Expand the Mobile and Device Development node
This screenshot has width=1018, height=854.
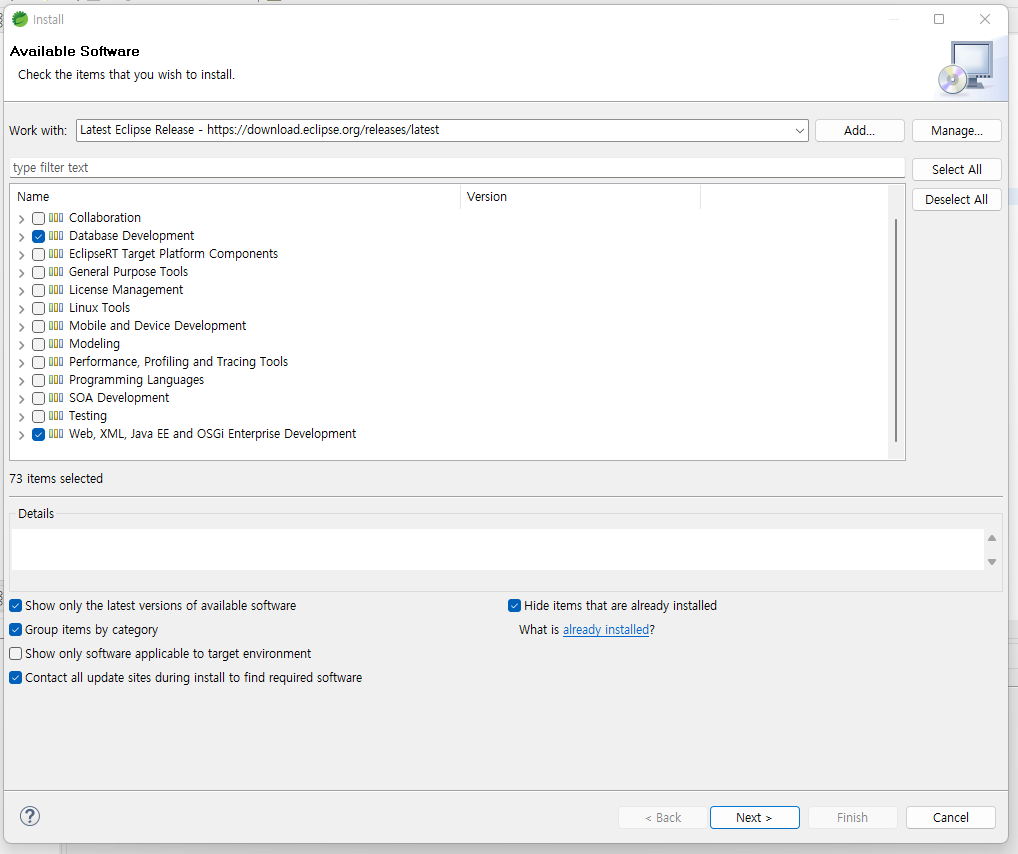pyautogui.click(x=21, y=327)
